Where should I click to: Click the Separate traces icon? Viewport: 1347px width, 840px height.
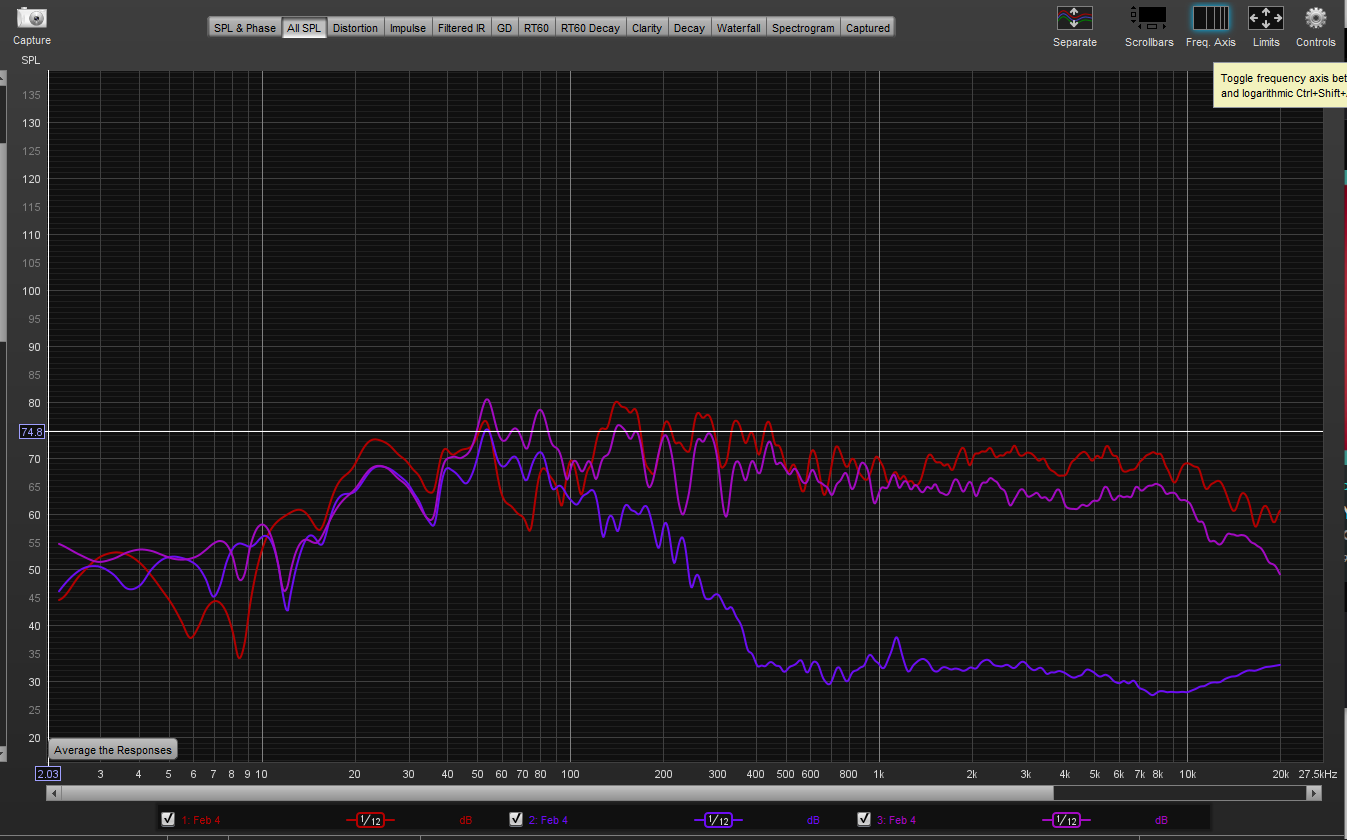point(1075,17)
